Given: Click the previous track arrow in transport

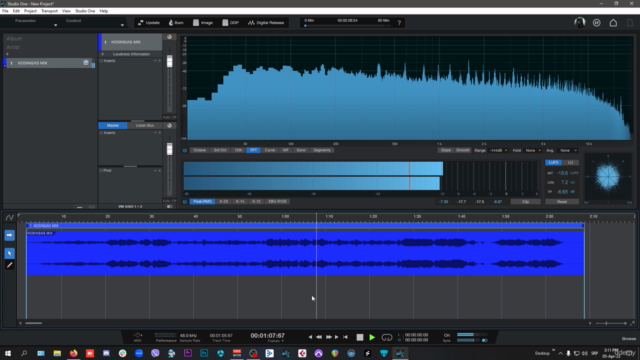Looking at the screenshot, I should (x=310, y=337).
